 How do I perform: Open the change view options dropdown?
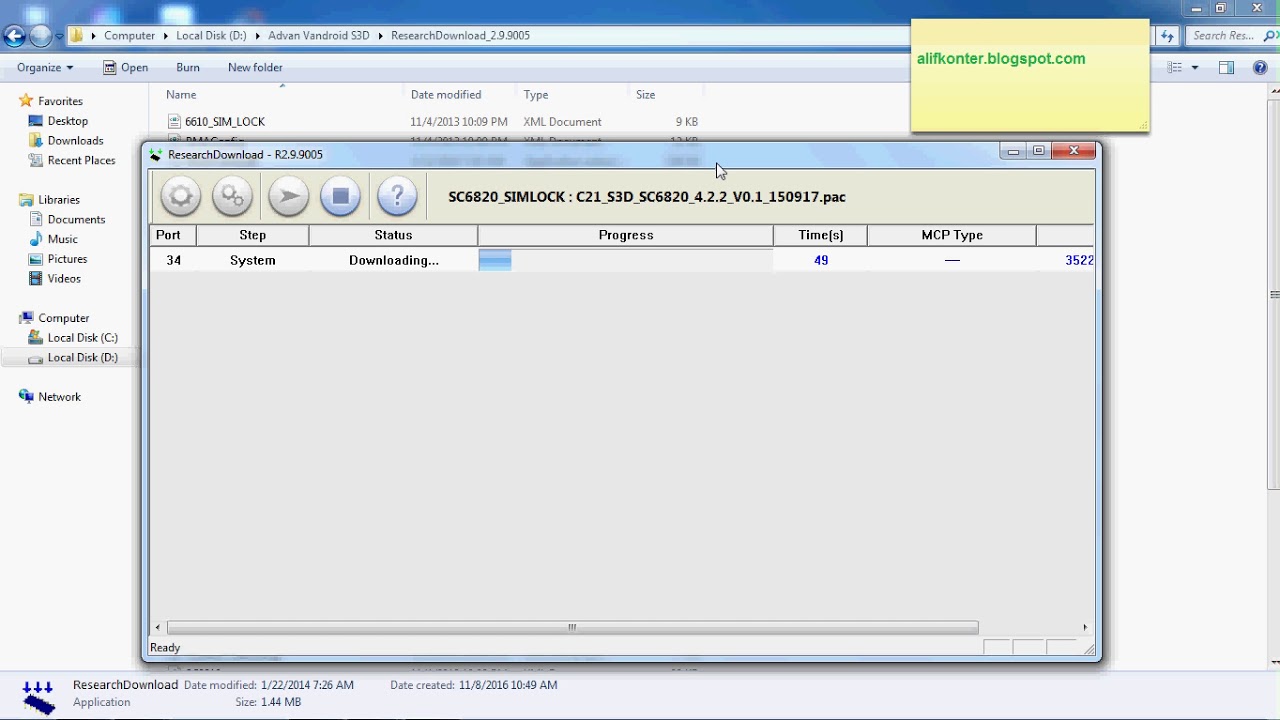click(x=1195, y=68)
